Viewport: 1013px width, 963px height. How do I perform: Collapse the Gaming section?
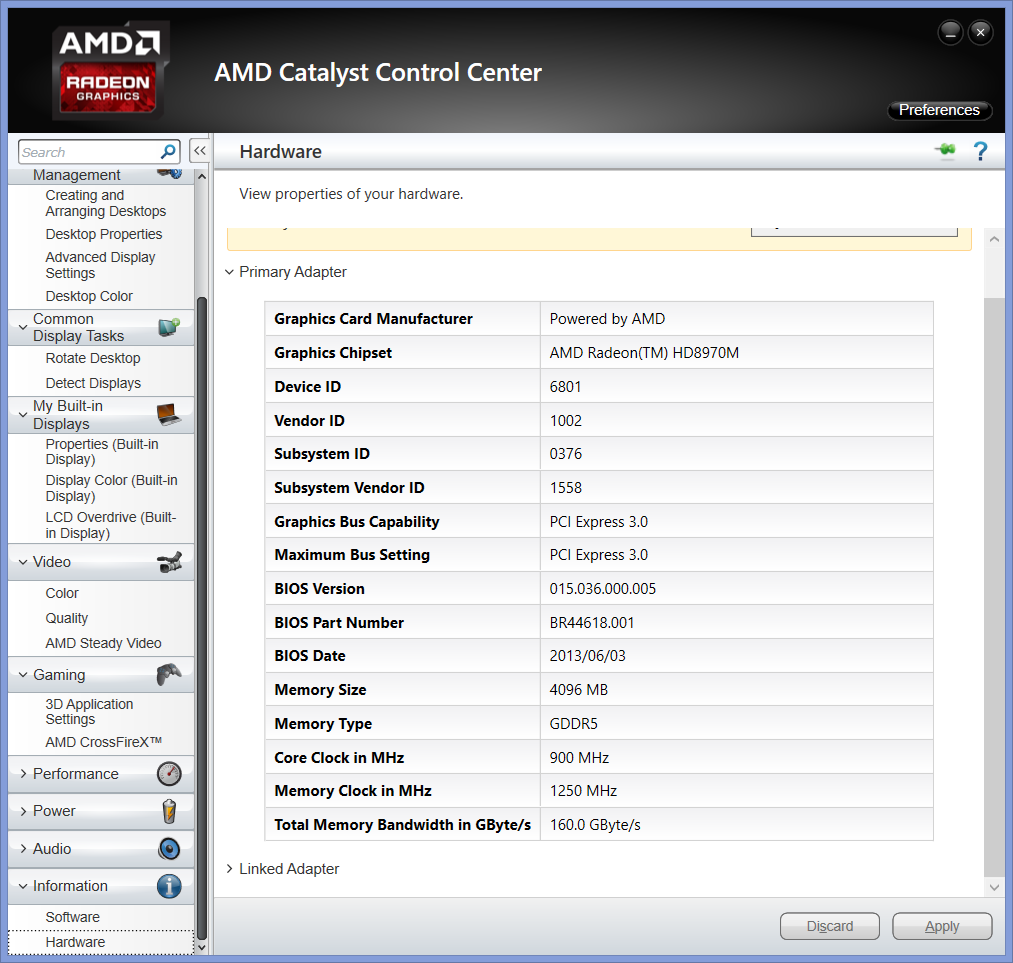point(23,675)
